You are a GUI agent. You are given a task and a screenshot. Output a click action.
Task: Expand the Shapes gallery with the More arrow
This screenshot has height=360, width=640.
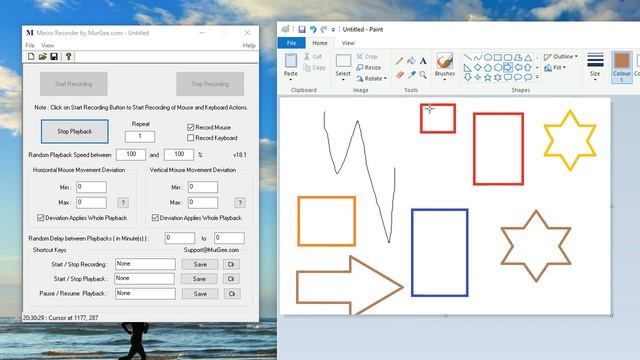point(537,77)
